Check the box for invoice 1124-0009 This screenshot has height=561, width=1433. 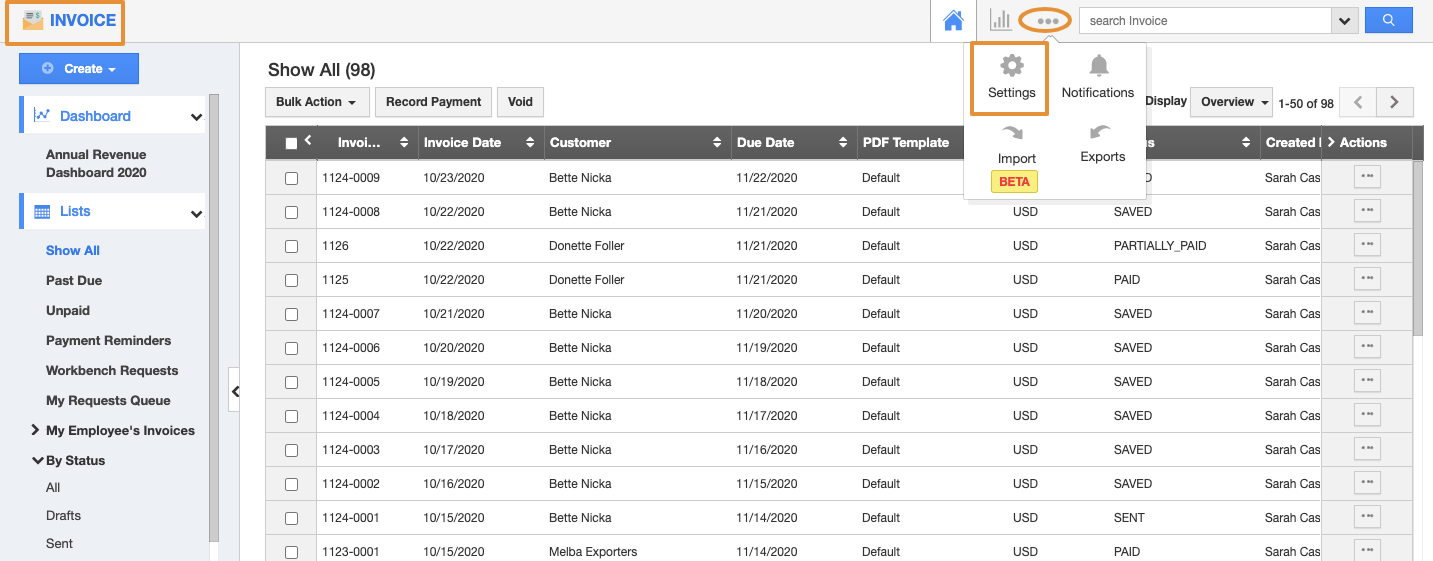[291, 178]
